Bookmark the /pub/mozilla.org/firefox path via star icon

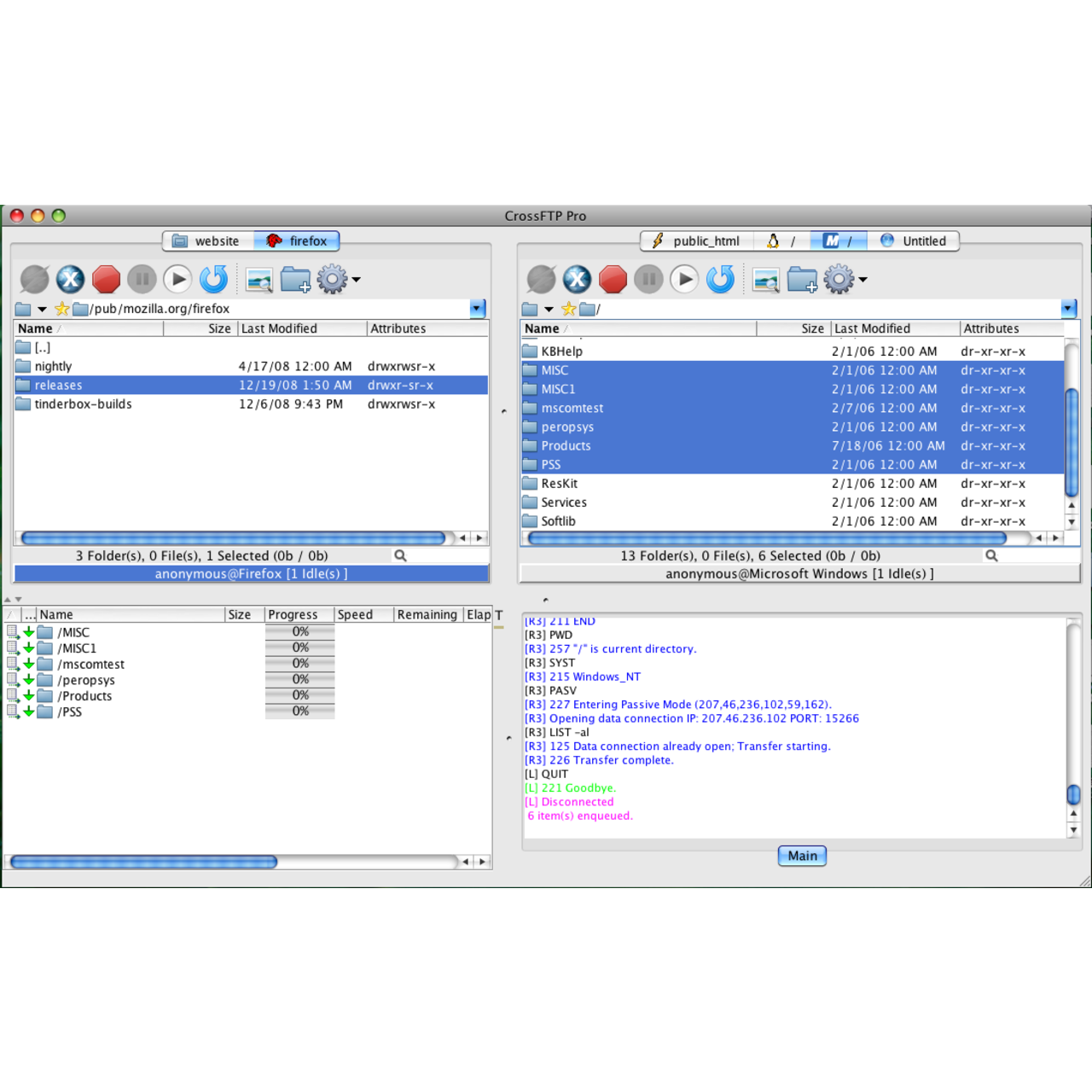click(x=61, y=309)
